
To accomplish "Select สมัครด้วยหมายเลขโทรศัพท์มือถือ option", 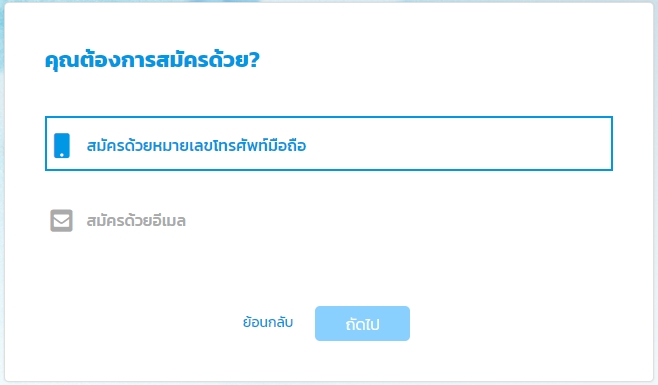I will coord(329,144).
